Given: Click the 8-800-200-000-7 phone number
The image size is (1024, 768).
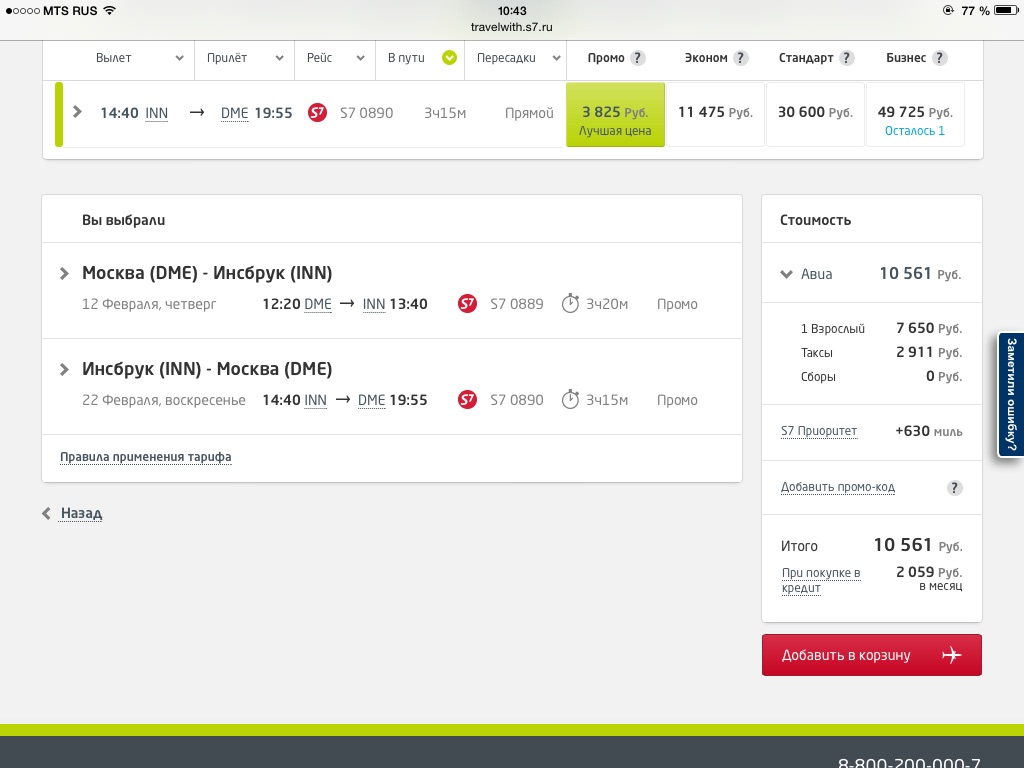Looking at the screenshot, I should 909,762.
